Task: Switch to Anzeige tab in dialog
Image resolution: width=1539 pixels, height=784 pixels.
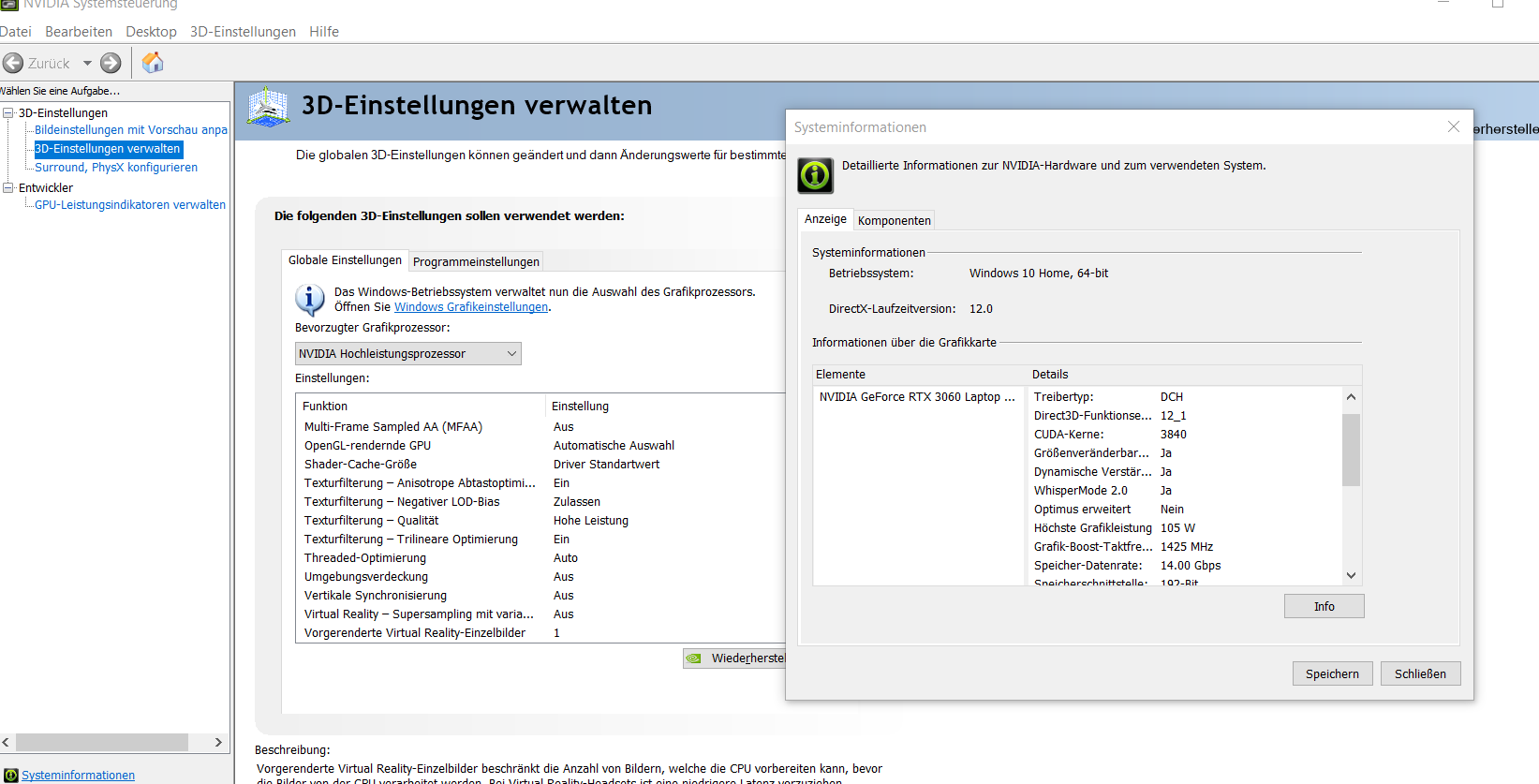Action: pyautogui.click(x=825, y=219)
